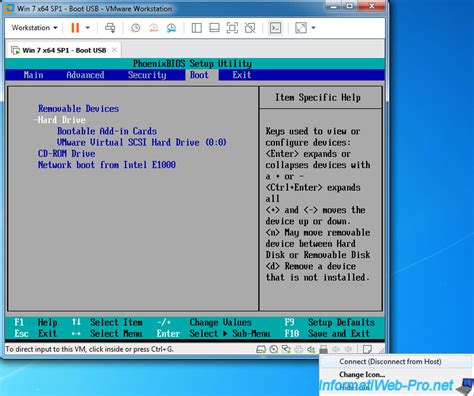Viewport: 474px width, 396px height.
Task: Open the stretch options dropdown arrow
Action: pos(313,28)
